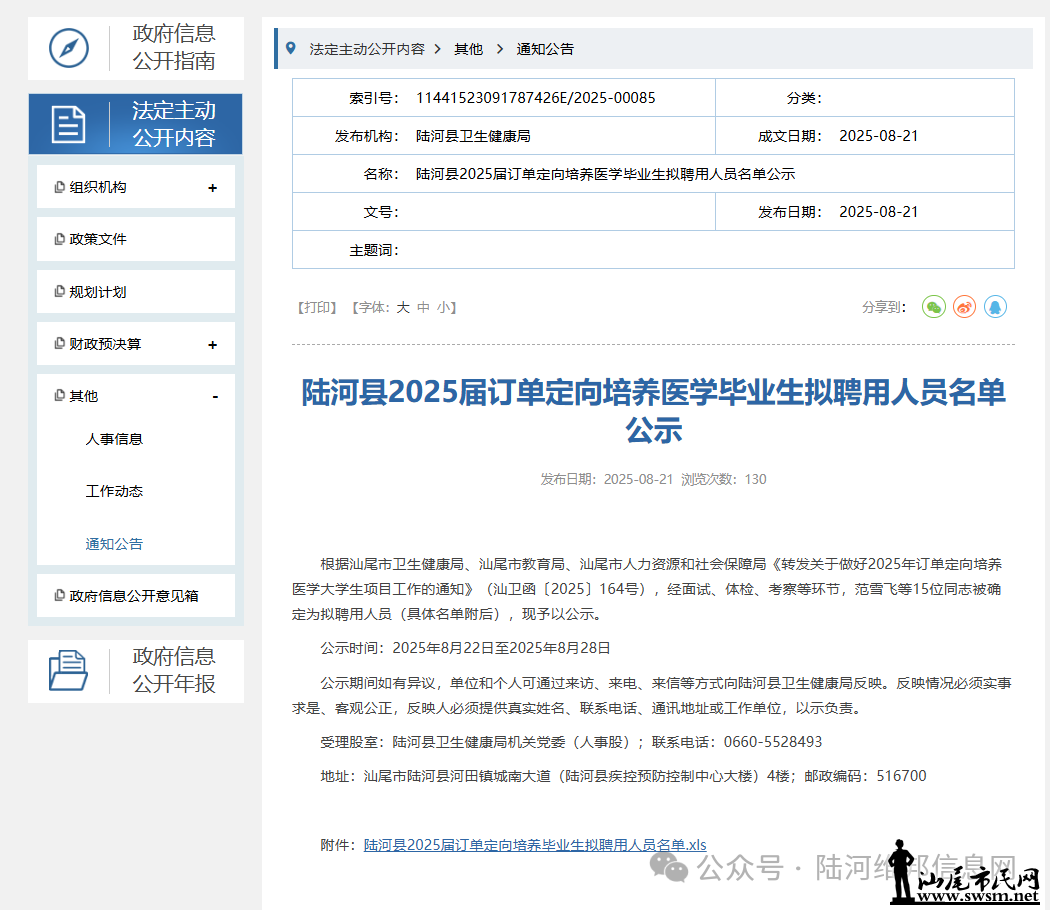Click the 公示时间 line with August dates
The image size is (1050, 910).
[465, 648]
